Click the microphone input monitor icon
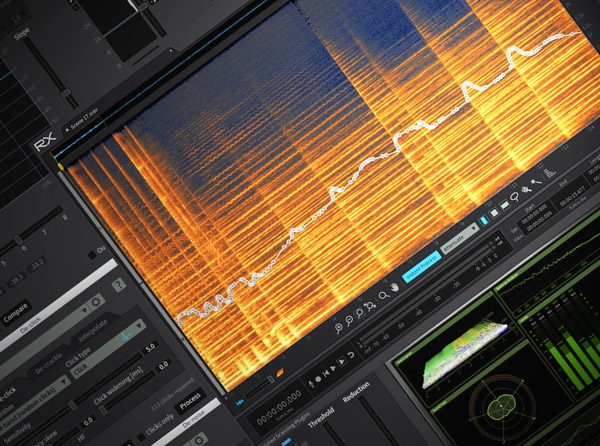This screenshot has width=600, height=446. 311,383
